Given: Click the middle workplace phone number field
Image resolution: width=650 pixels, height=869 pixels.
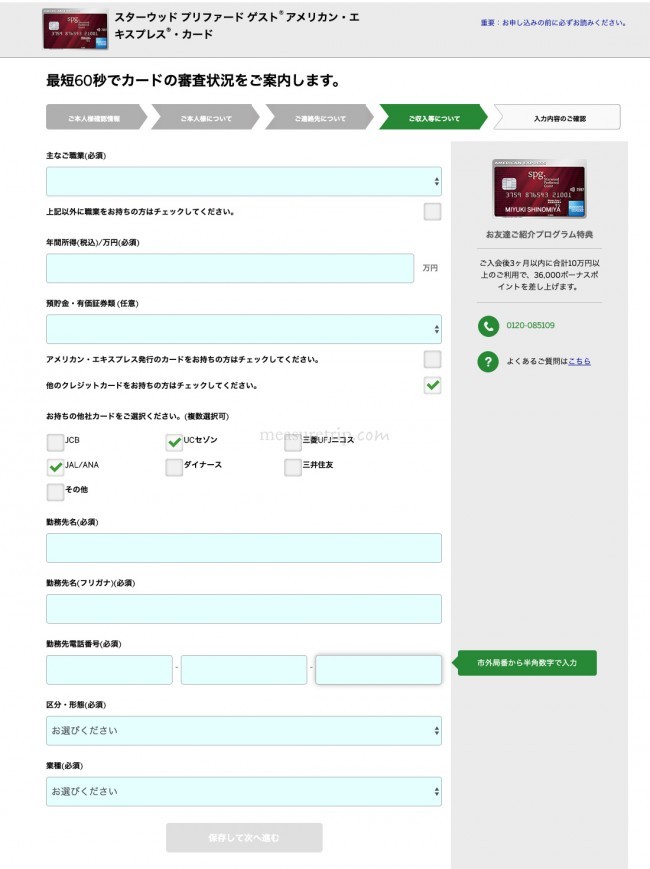Looking at the screenshot, I should [x=244, y=670].
